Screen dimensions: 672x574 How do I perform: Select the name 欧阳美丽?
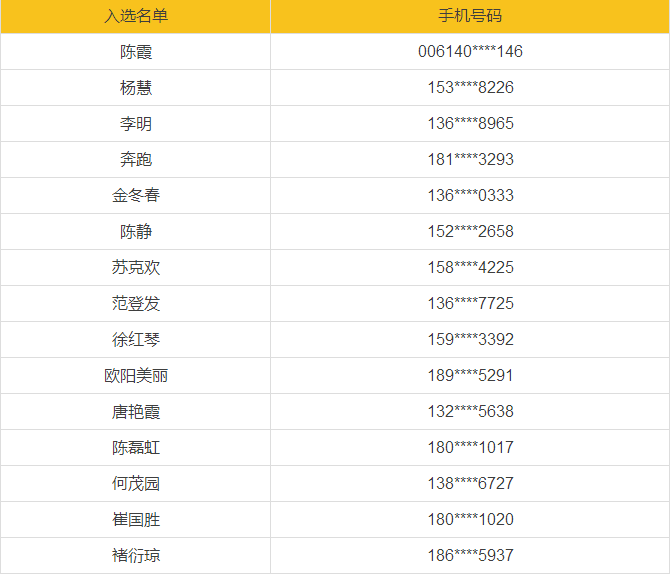135,375
